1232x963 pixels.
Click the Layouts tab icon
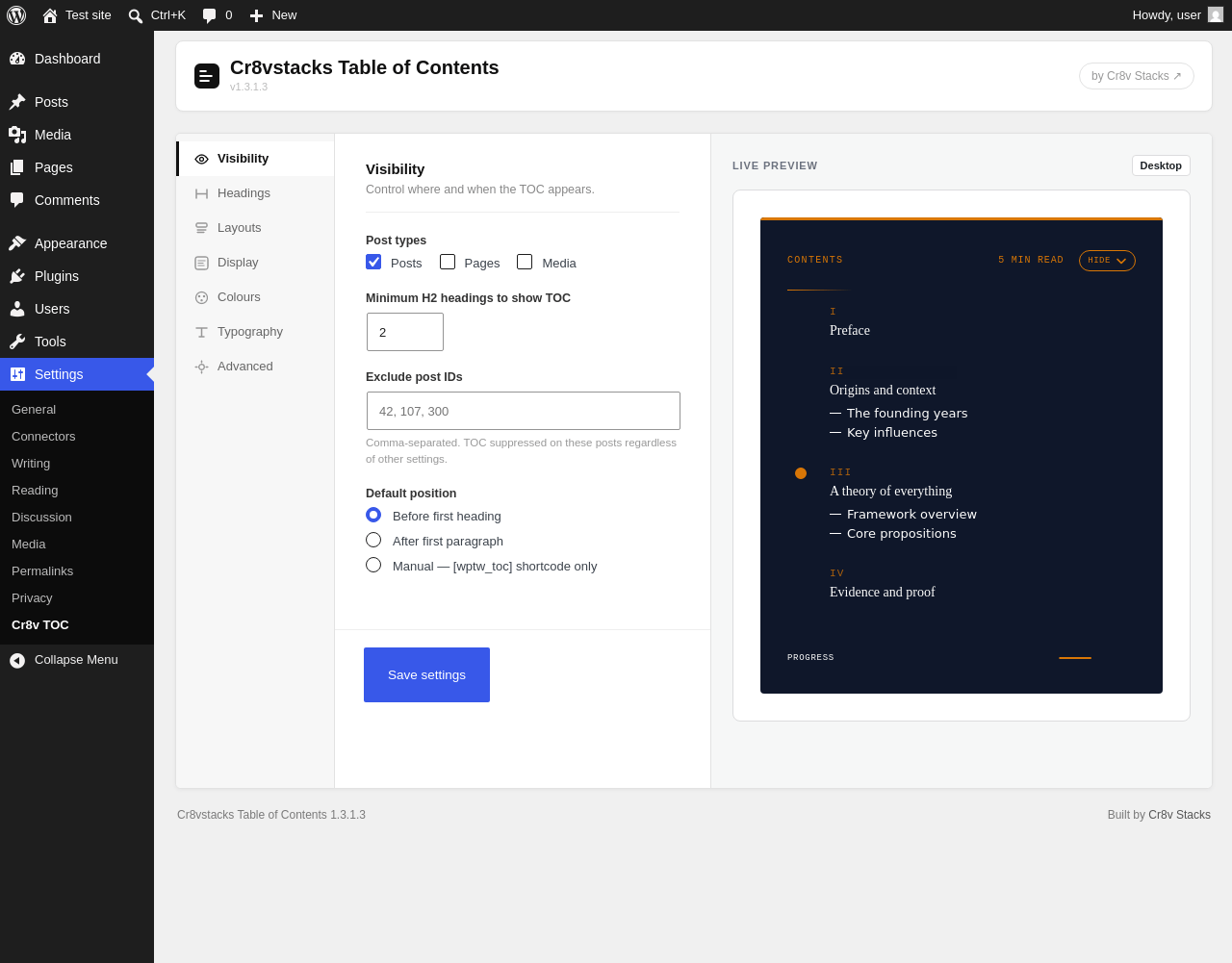tap(201, 228)
